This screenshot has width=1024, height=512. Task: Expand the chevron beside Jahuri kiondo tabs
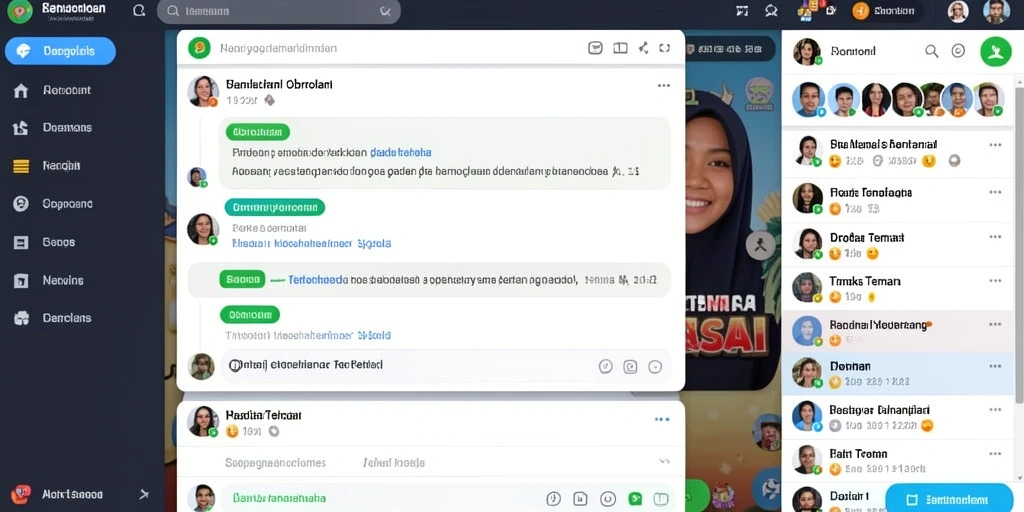(x=664, y=461)
